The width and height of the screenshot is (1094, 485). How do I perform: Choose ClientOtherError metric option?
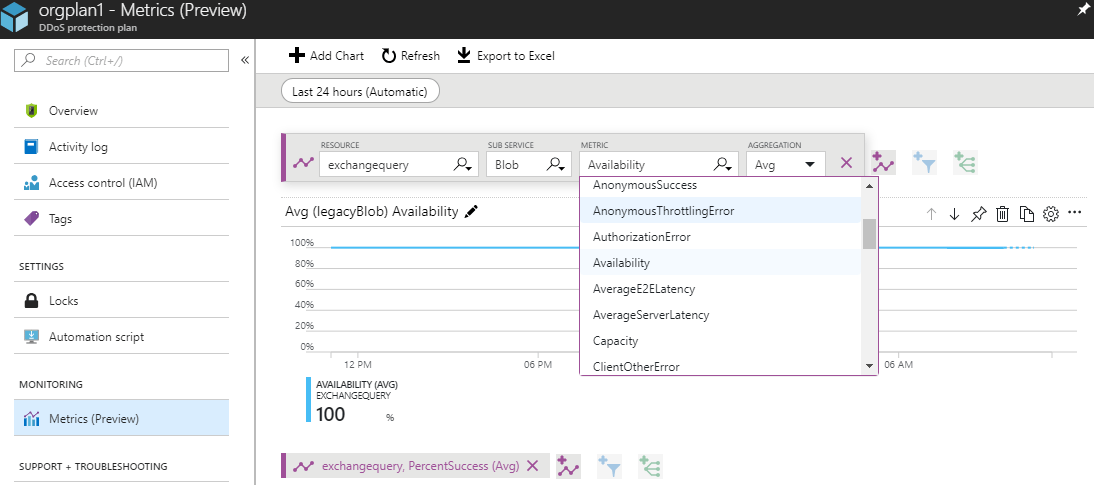(721, 366)
